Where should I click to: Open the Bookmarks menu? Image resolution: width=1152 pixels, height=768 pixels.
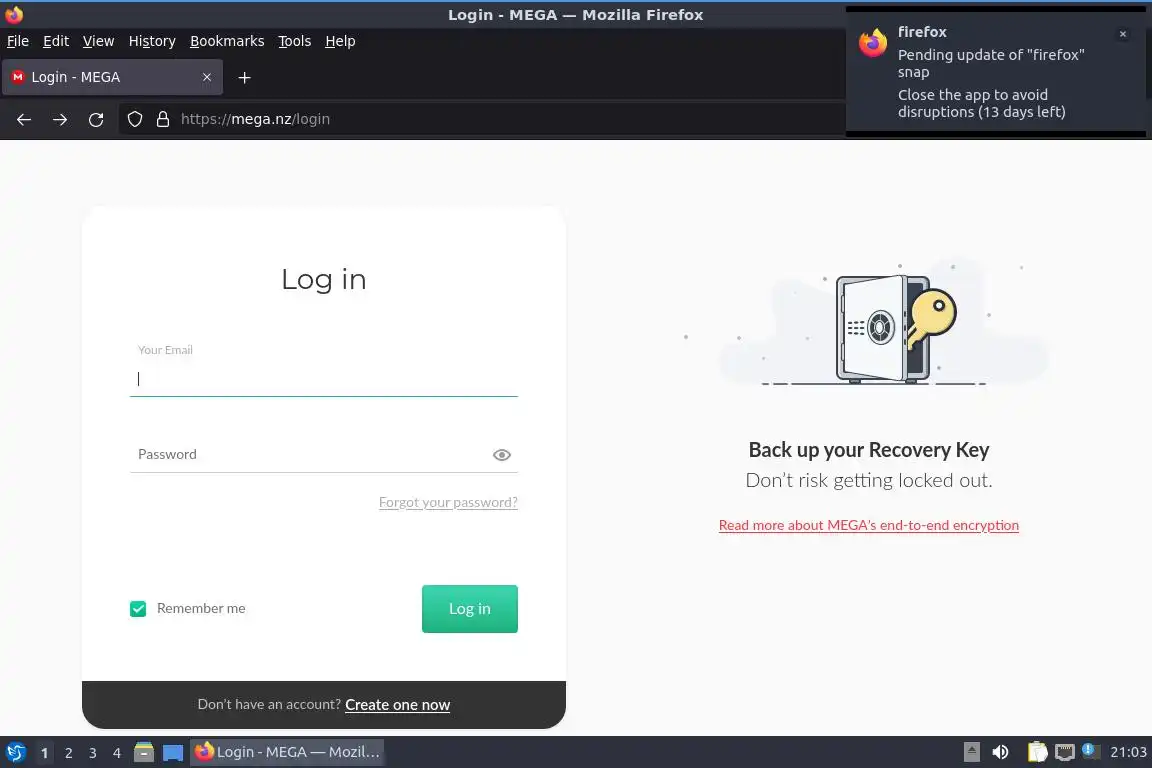pos(227,41)
